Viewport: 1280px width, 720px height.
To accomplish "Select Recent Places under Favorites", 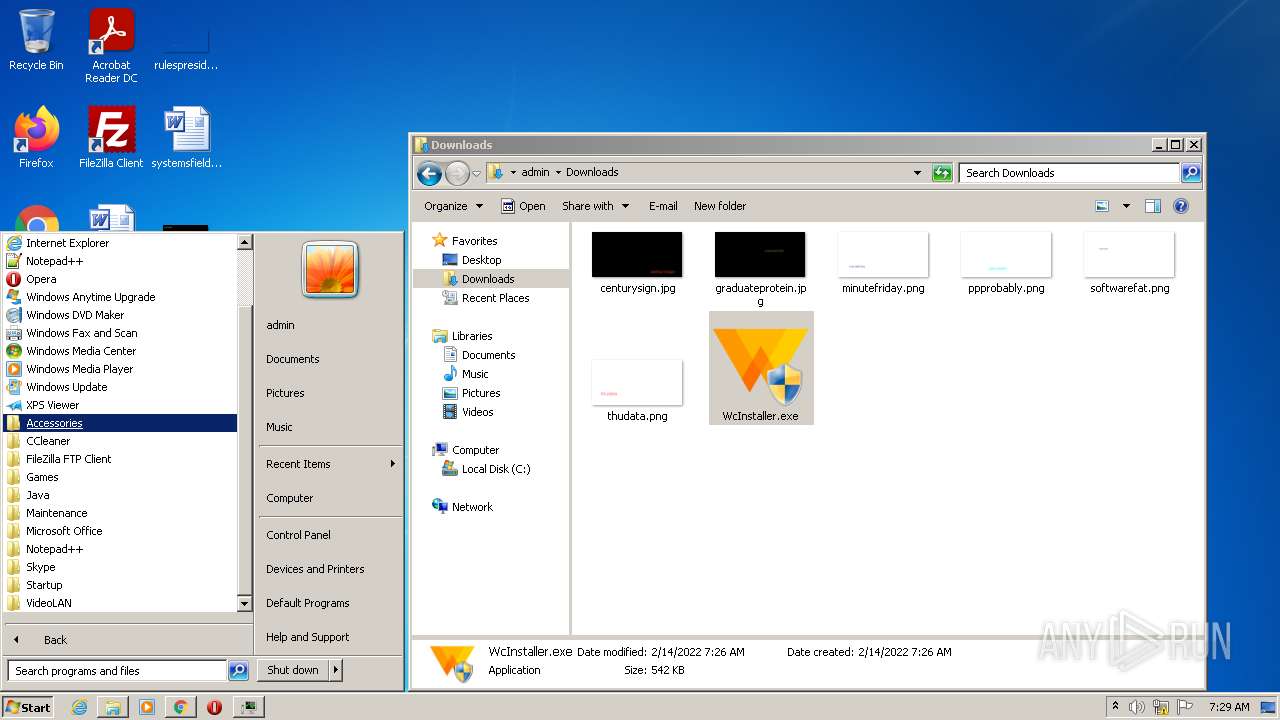I will click(x=495, y=298).
